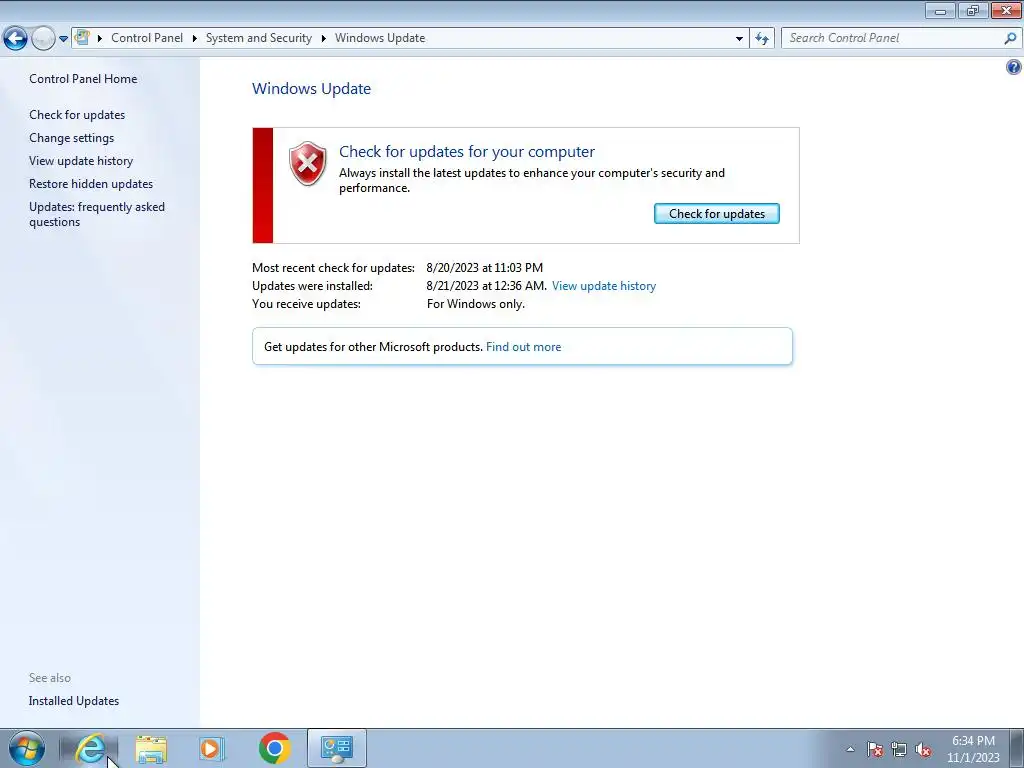The image size is (1024, 768).
Task: Expand arrow after Control Panel breadcrumb
Action: (195, 38)
